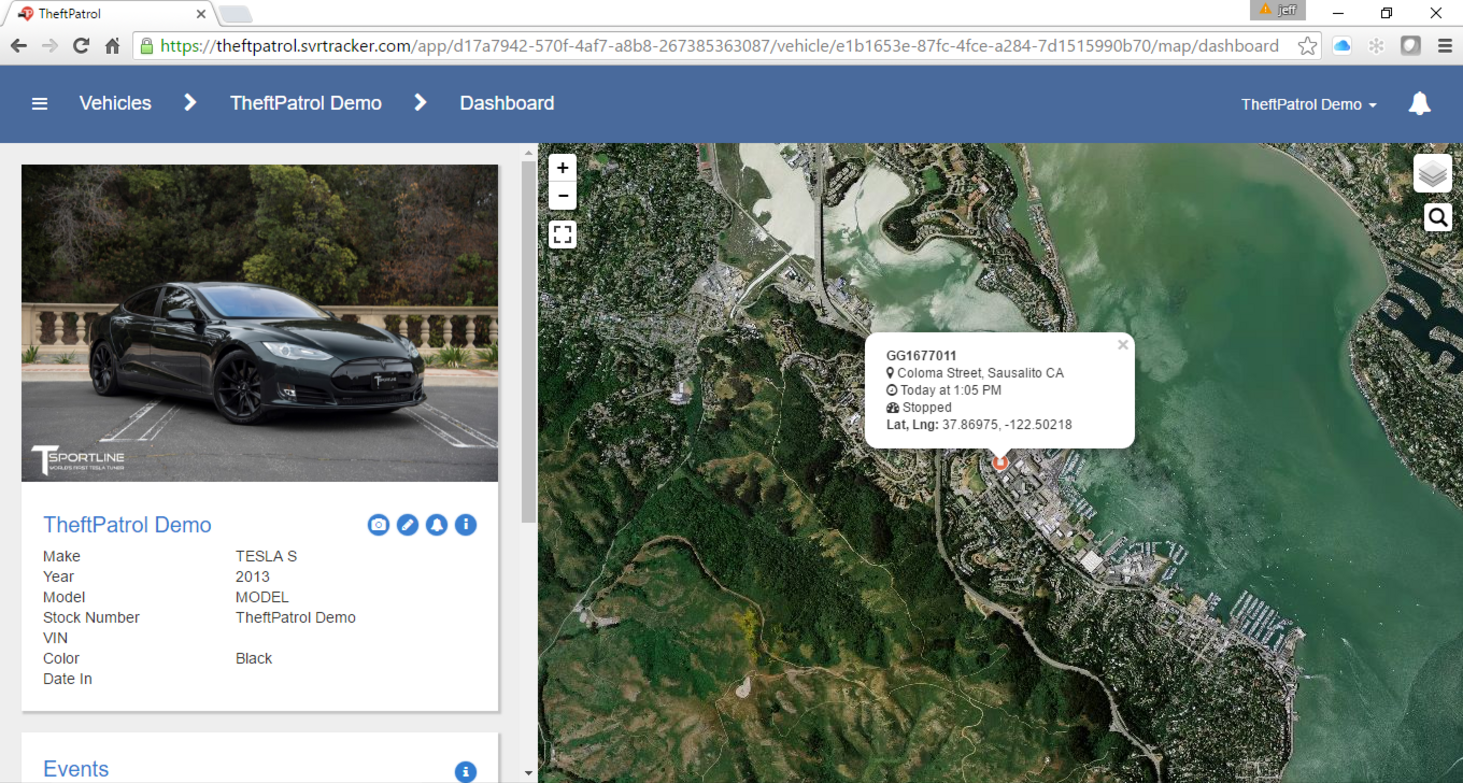1463x783 pixels.
Task: Open the notifications bell in the header
Action: (1419, 104)
